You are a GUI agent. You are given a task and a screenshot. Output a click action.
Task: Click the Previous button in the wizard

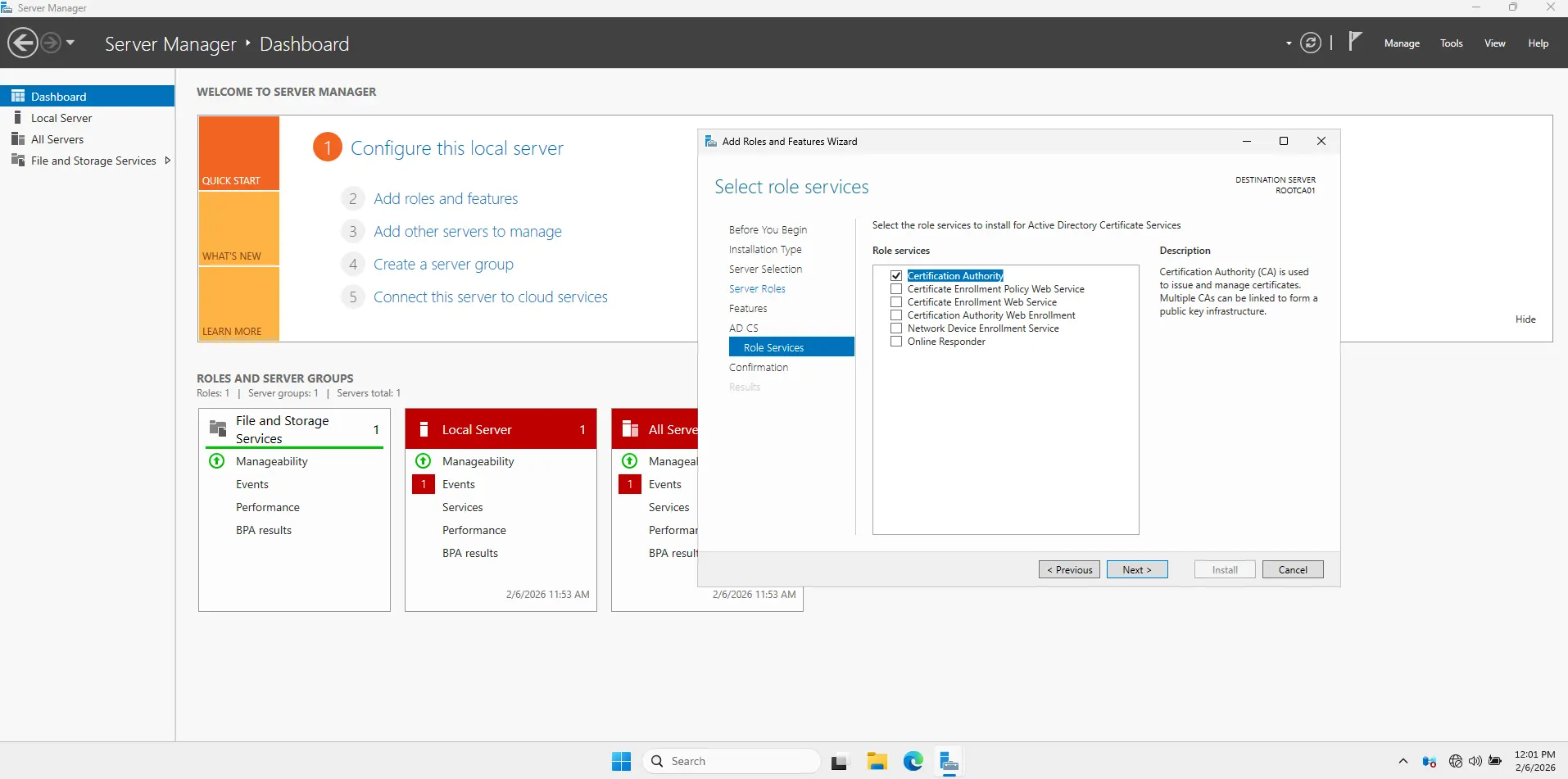[x=1069, y=569]
